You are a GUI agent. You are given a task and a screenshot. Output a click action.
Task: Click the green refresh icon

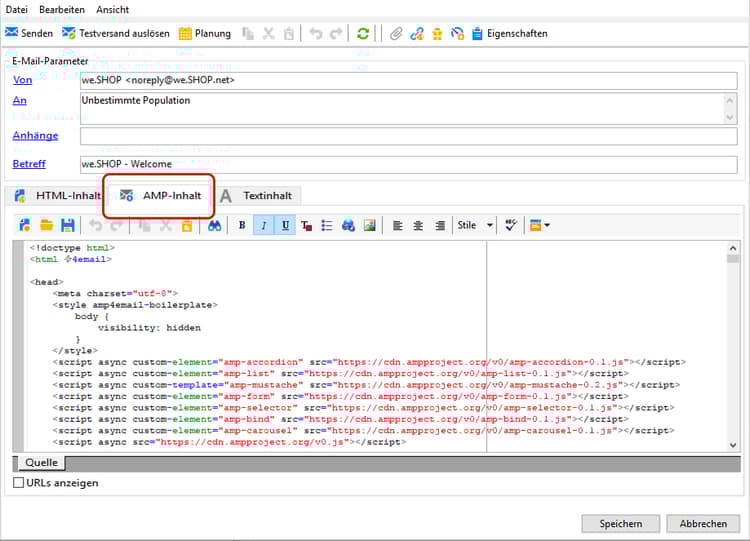(x=363, y=33)
